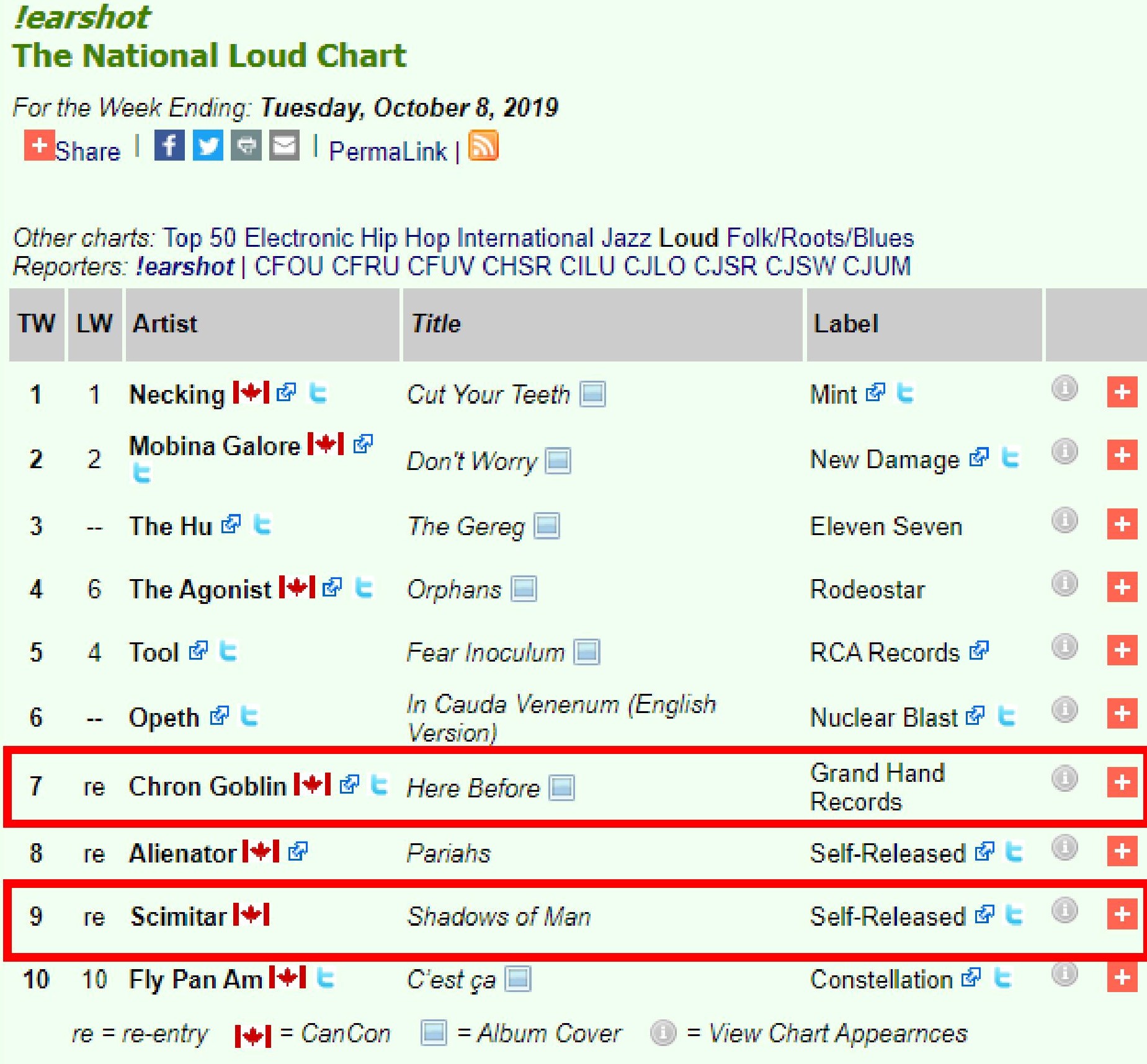Click the Facebook share icon
The image size is (1147, 1064).
pyautogui.click(x=169, y=146)
